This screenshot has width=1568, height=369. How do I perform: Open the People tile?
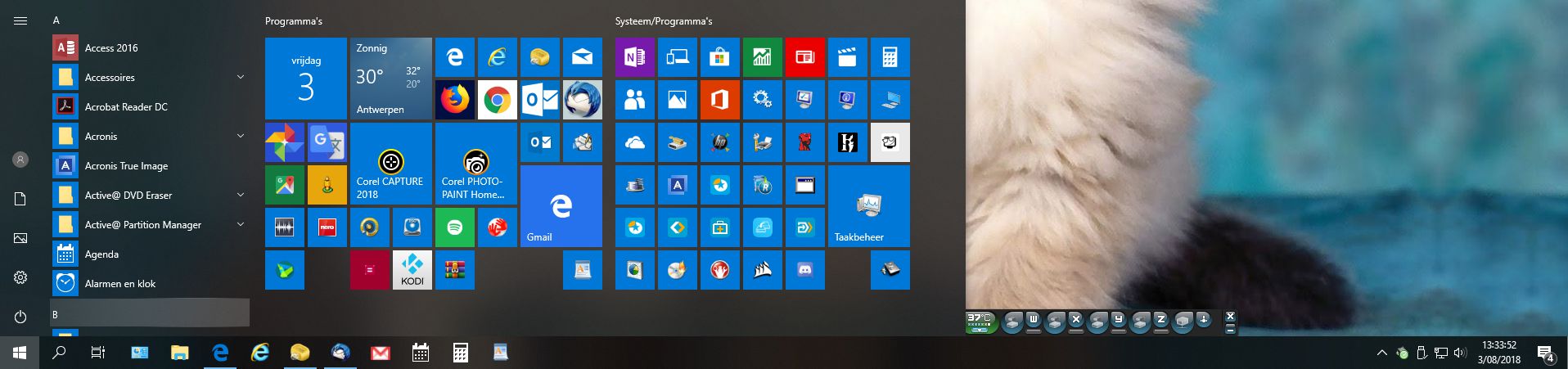tap(635, 100)
